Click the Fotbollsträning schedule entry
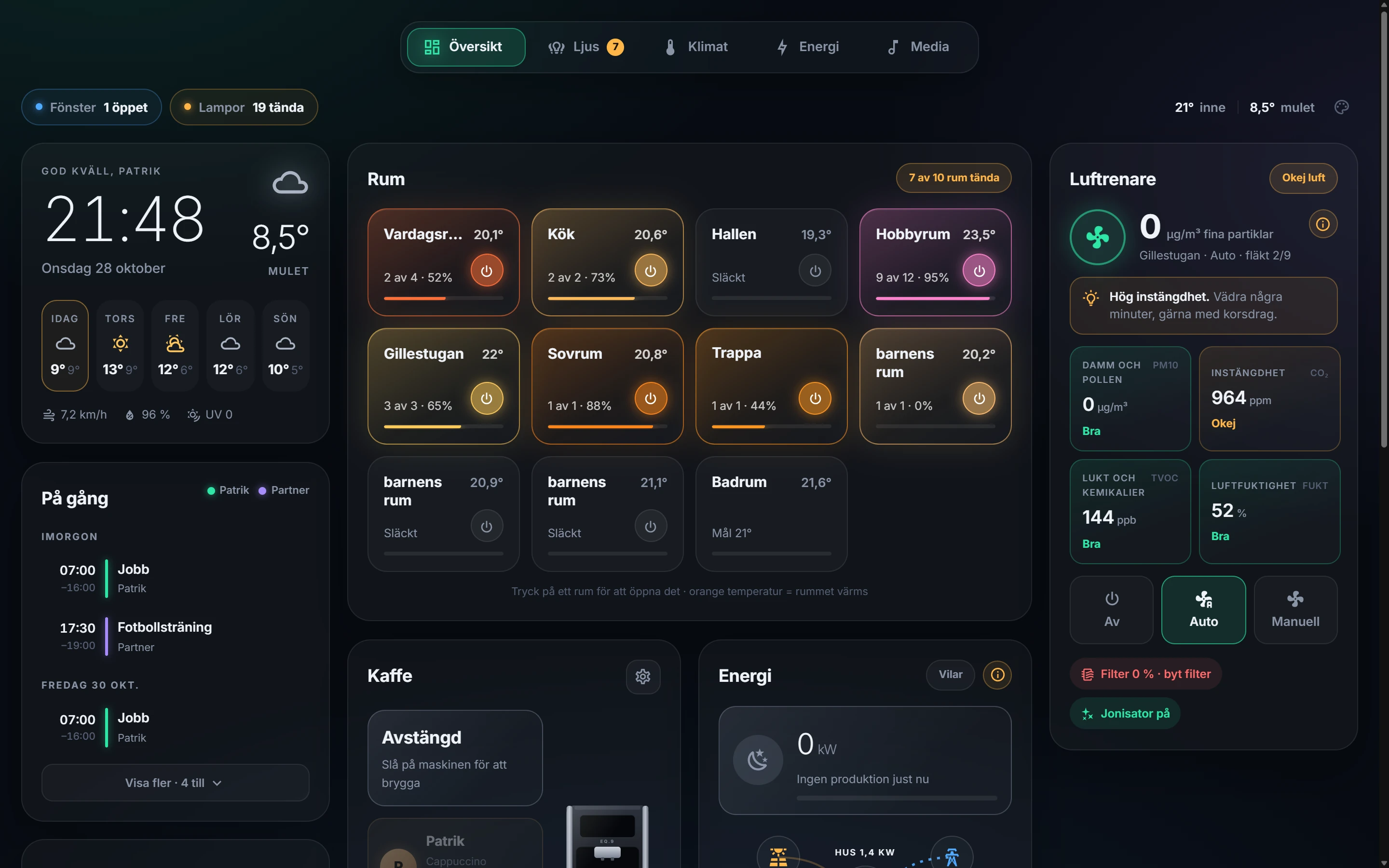1389x868 pixels. (175, 637)
